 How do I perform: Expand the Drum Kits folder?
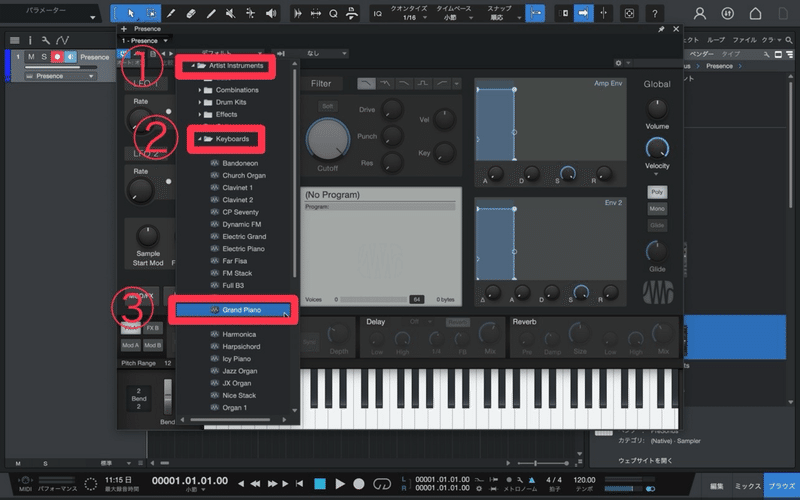200,102
